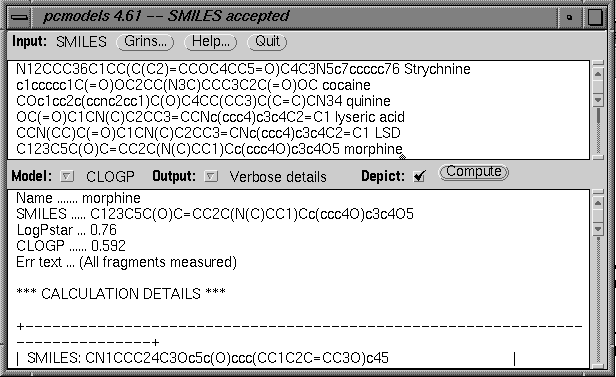The width and height of the screenshot is (616, 377).
Task: Toggle the Depict checkbox
Action: click(419, 176)
